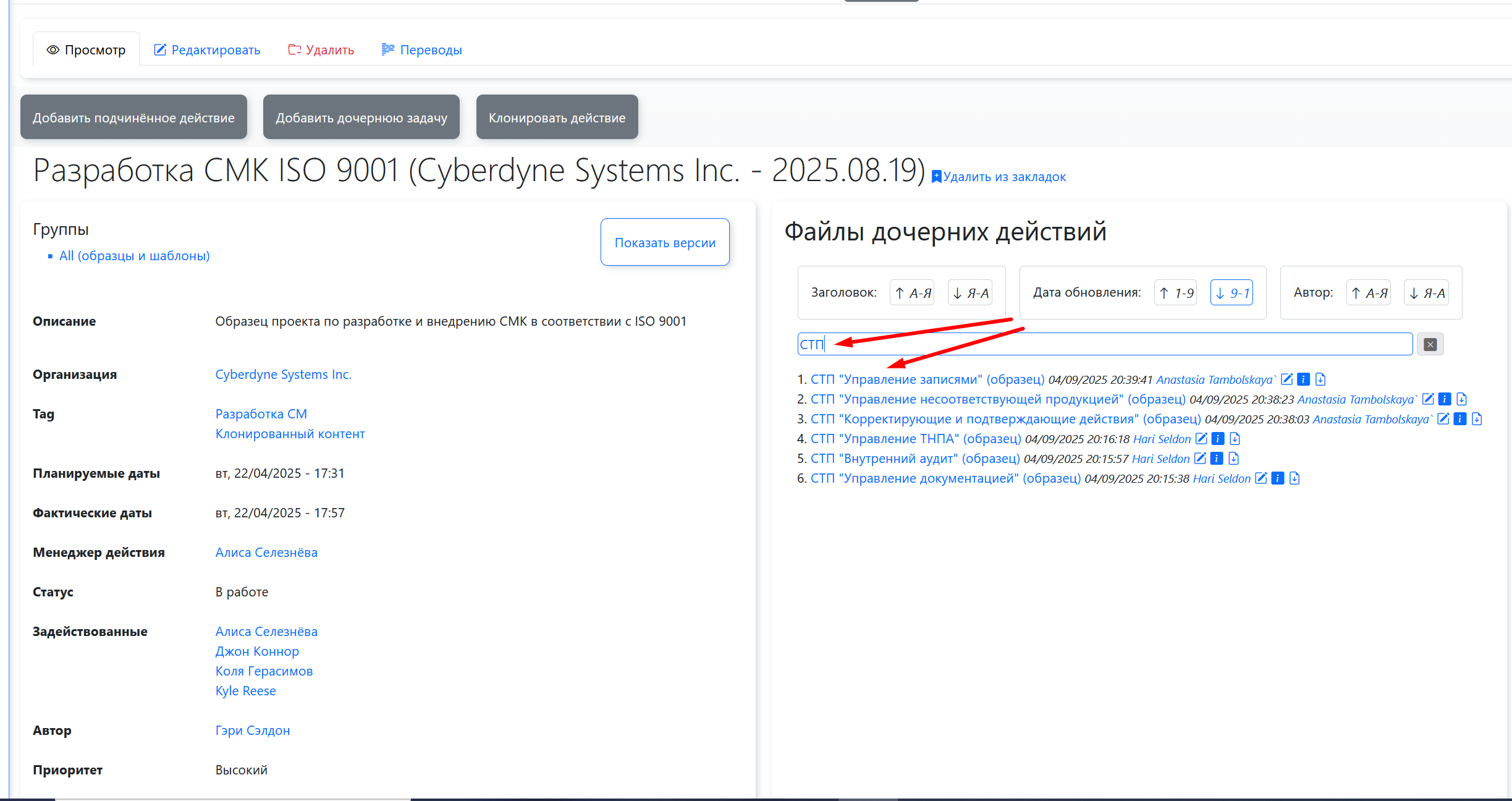Click edit icon for "Управление ТНПА" file

click(1201, 439)
